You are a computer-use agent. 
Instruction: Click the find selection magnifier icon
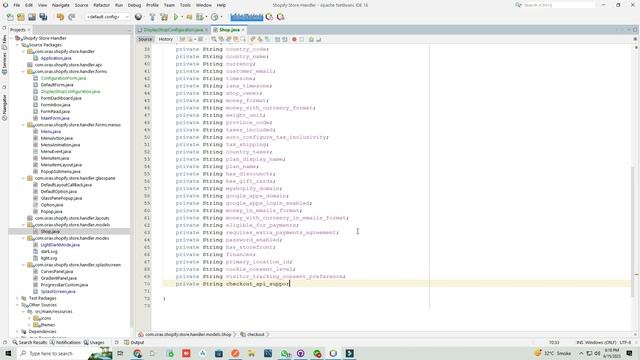(213, 39)
